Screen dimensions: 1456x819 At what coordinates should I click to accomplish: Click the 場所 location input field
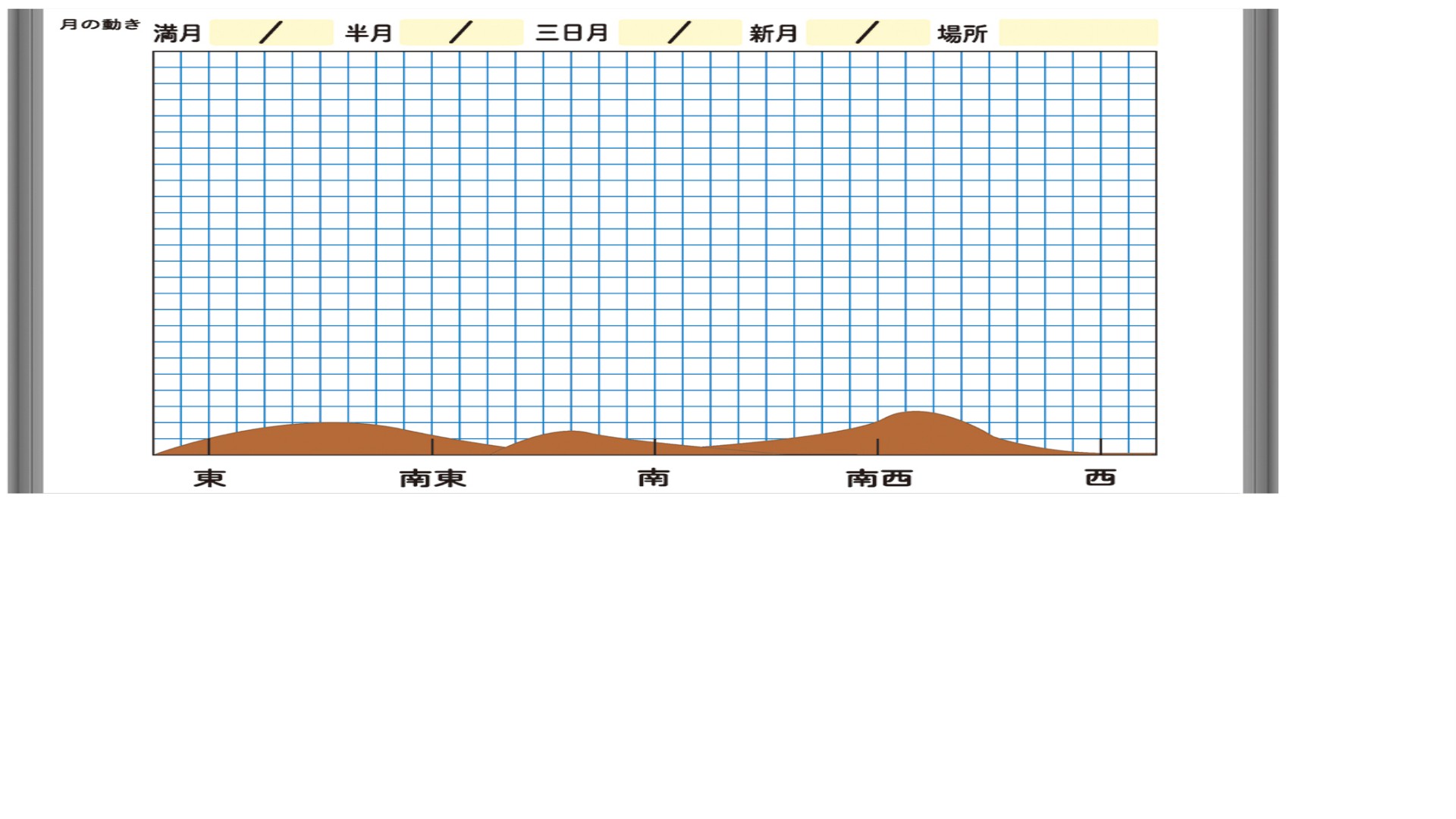point(1078,33)
